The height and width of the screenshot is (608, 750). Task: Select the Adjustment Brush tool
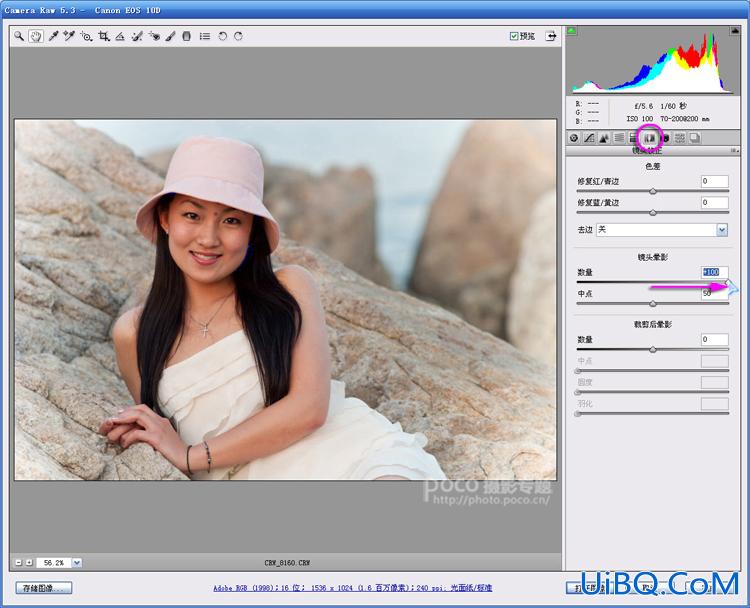click(x=171, y=36)
